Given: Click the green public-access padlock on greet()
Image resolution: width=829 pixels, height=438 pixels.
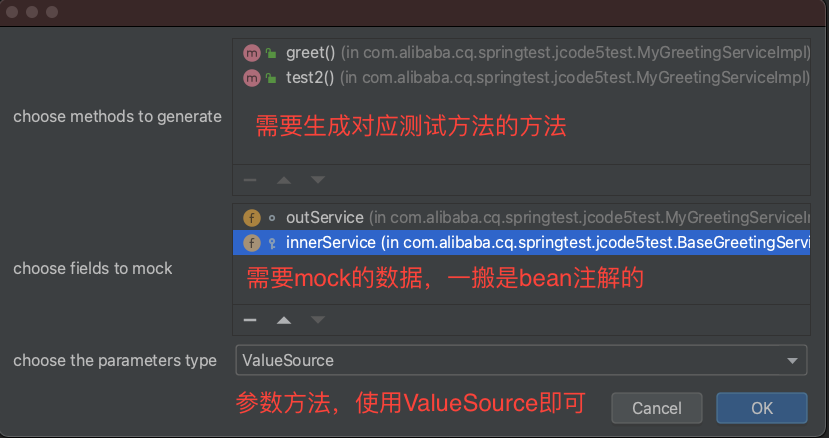Looking at the screenshot, I should pyautogui.click(x=271, y=52).
